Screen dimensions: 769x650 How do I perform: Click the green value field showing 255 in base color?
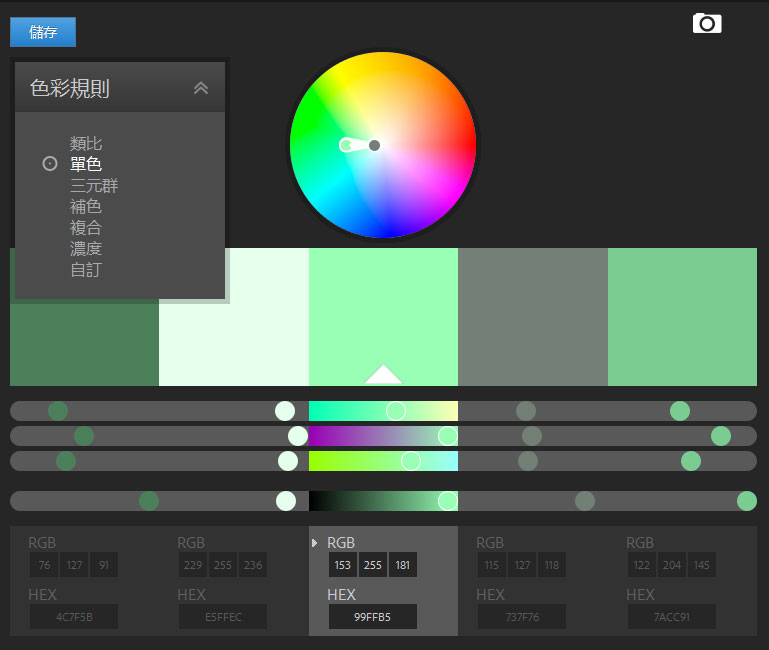[373, 565]
